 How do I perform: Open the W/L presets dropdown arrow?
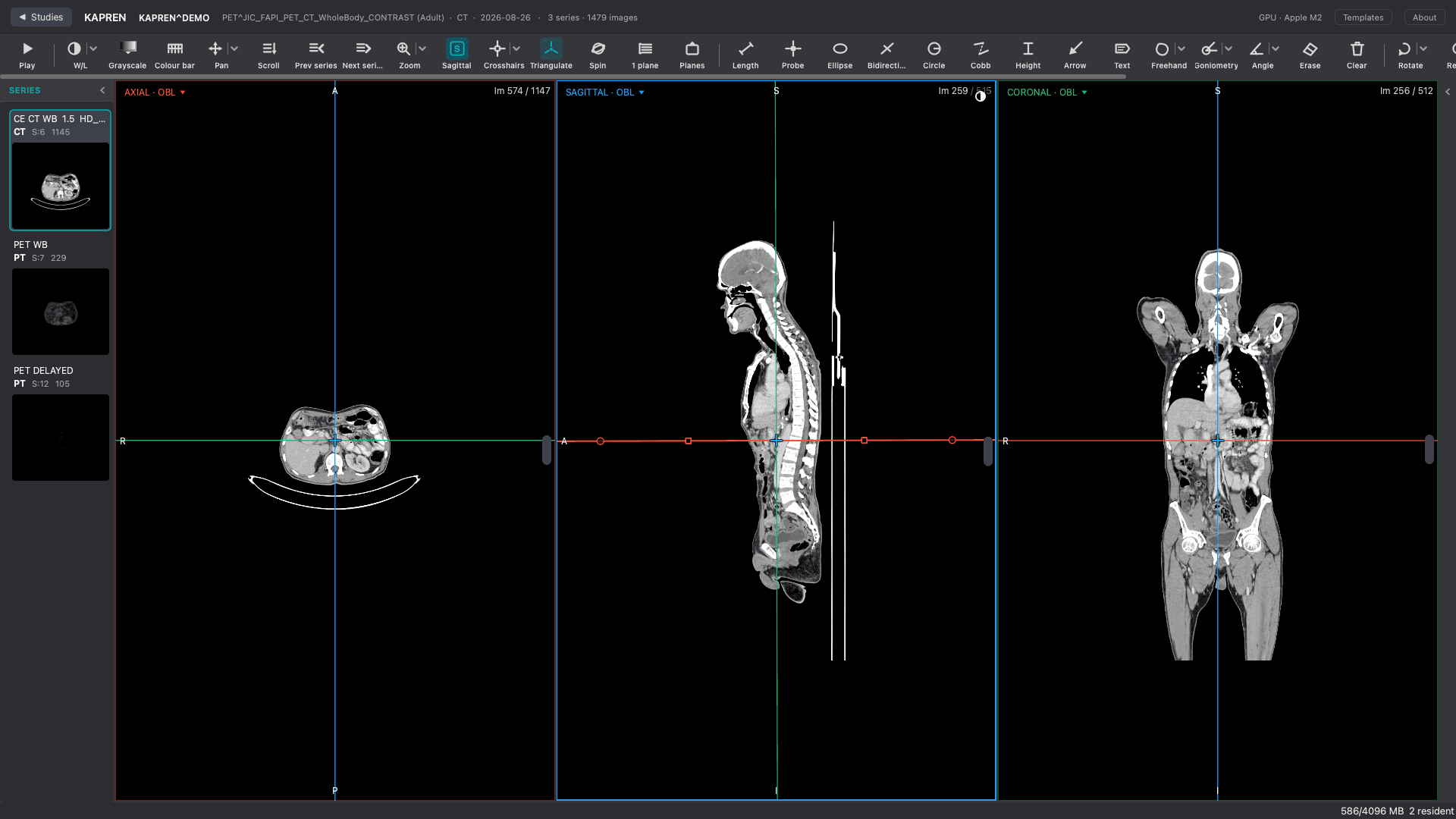click(x=93, y=49)
